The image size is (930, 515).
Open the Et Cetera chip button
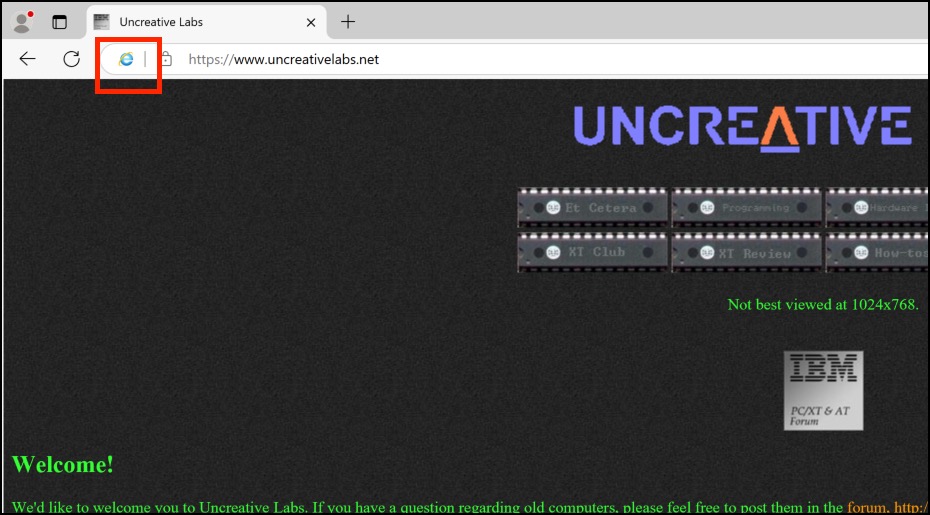592,208
